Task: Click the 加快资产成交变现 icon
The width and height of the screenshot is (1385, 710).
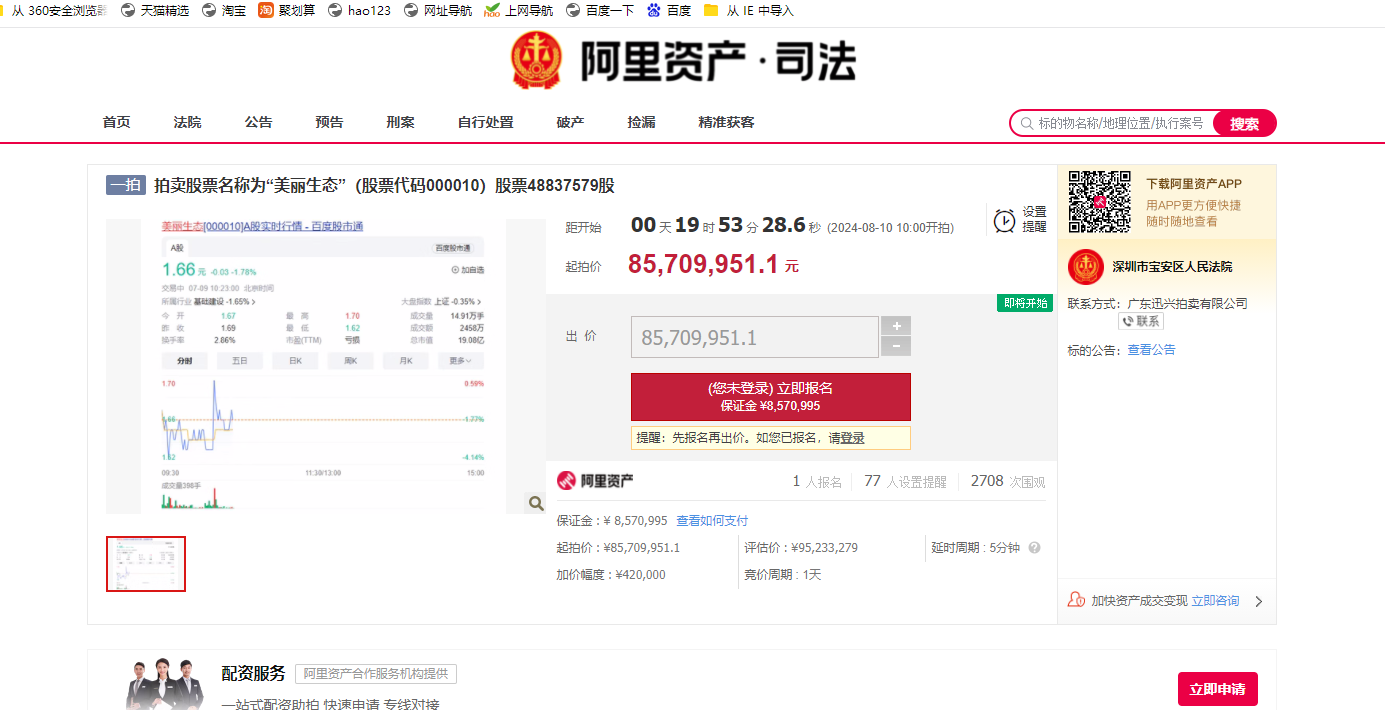Action: pos(1076,600)
